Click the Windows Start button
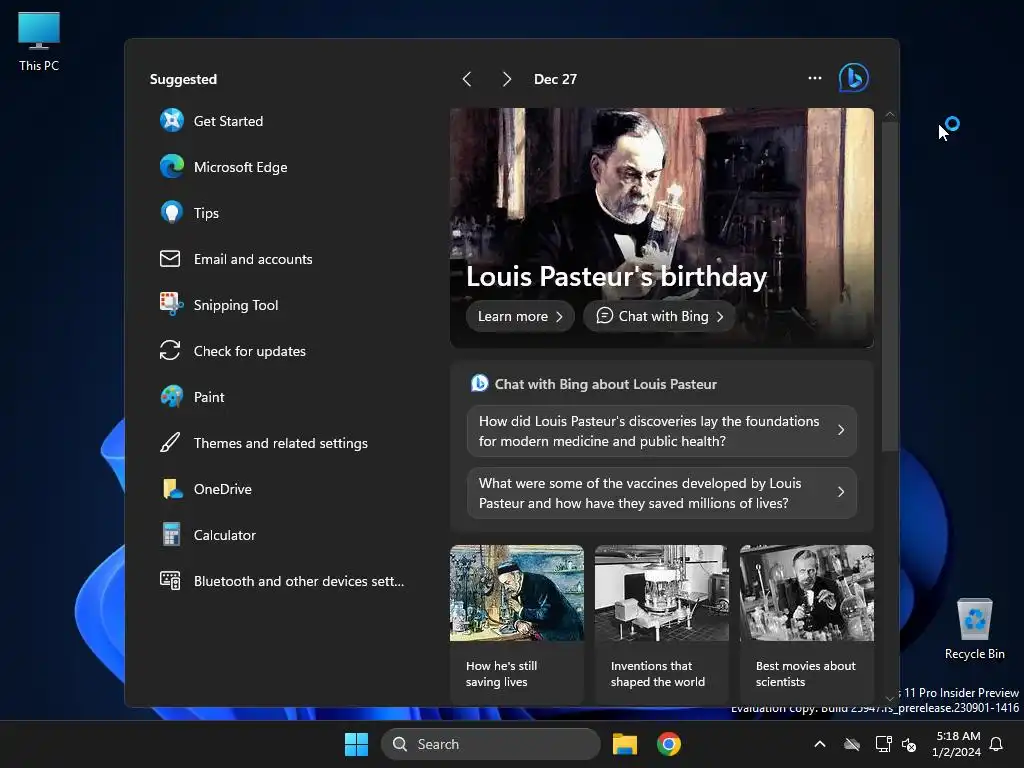Screen dimensions: 1024x768 (x=357, y=744)
